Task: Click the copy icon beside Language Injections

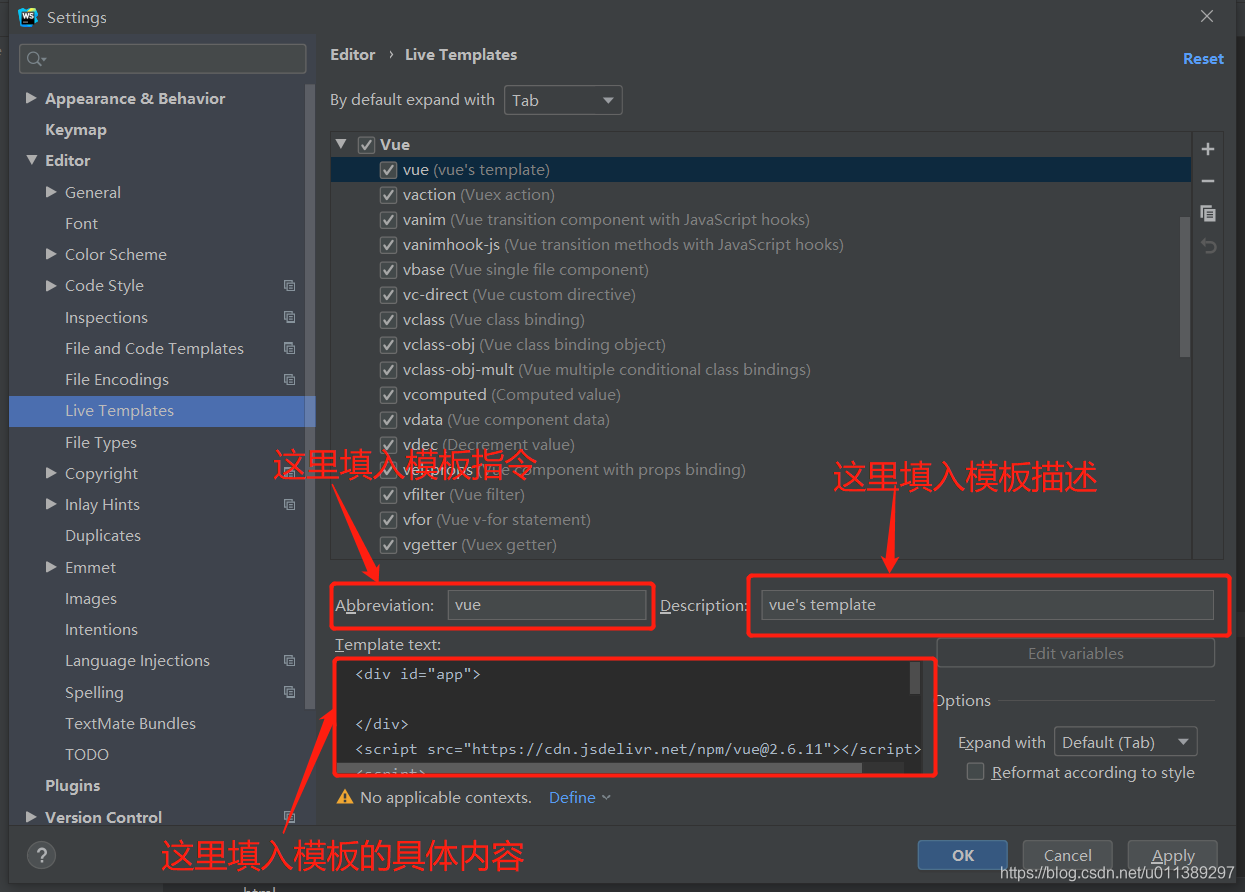Action: (289, 661)
